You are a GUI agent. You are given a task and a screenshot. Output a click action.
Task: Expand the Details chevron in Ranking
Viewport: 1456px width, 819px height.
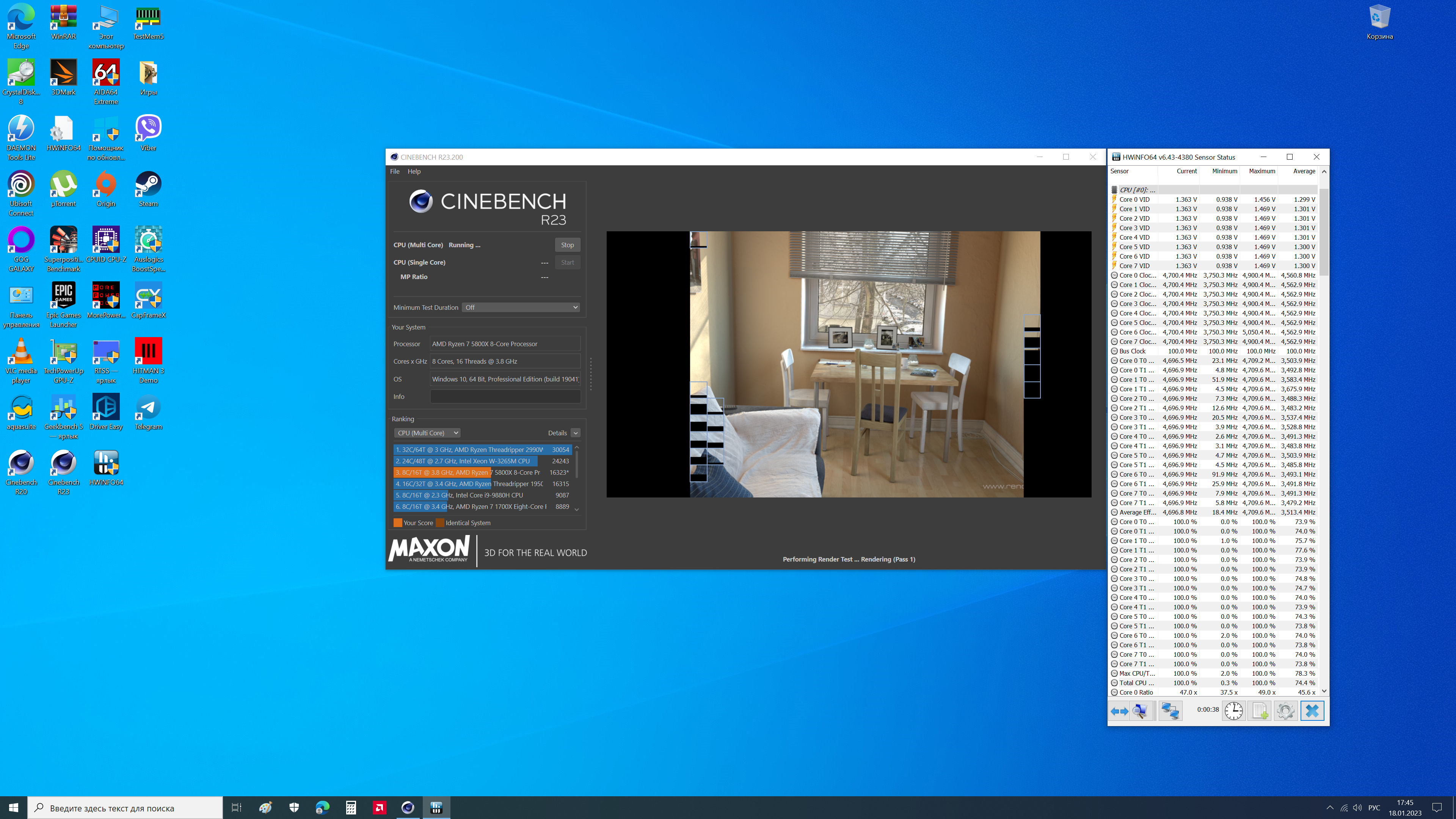pos(576,433)
